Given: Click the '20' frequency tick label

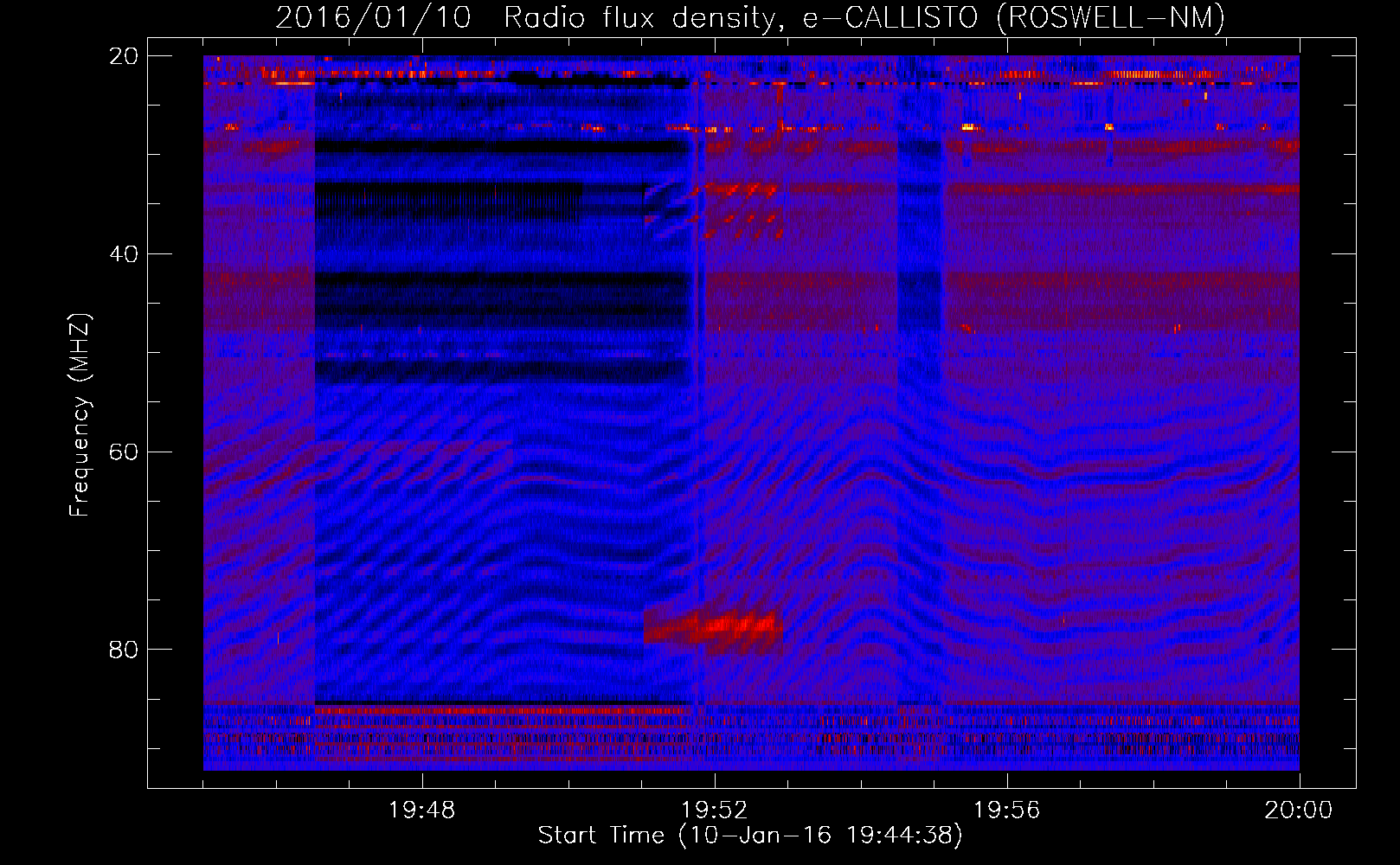Looking at the screenshot, I should point(124,56).
